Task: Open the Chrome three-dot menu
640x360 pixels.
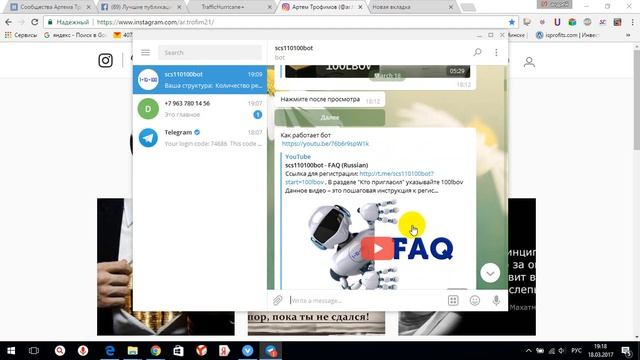Action: point(632,22)
